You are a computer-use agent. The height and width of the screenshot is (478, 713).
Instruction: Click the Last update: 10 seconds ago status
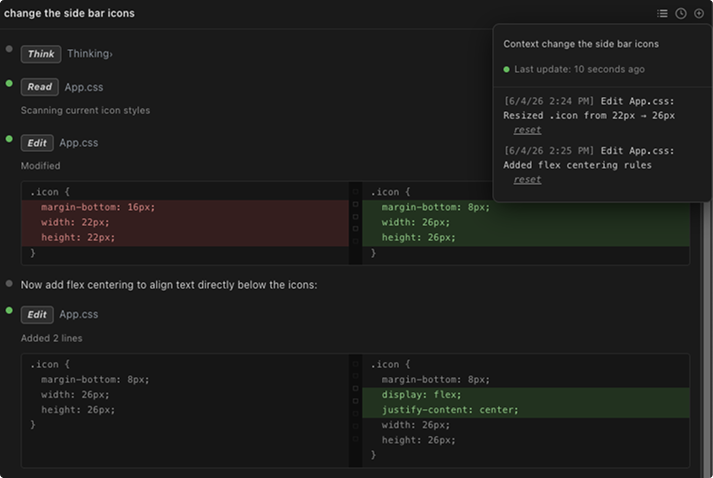tap(574, 69)
